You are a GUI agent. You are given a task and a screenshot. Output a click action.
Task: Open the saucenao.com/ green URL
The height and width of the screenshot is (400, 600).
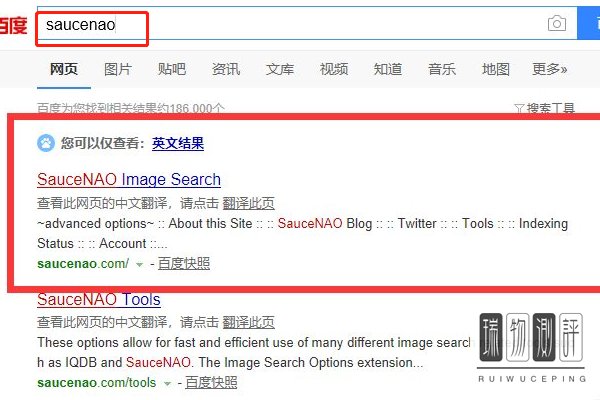click(x=83, y=264)
